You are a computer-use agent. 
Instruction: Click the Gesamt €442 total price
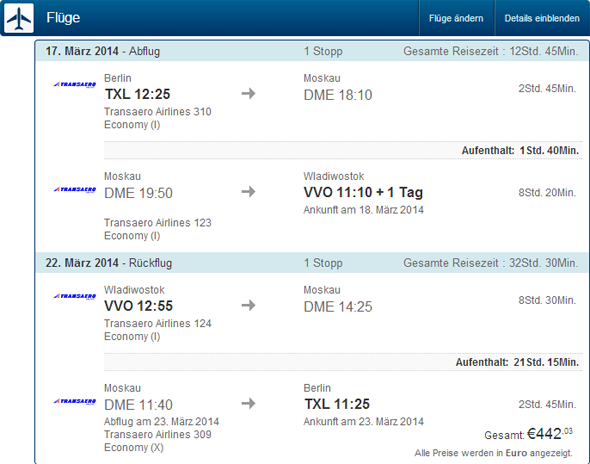[x=528, y=434]
